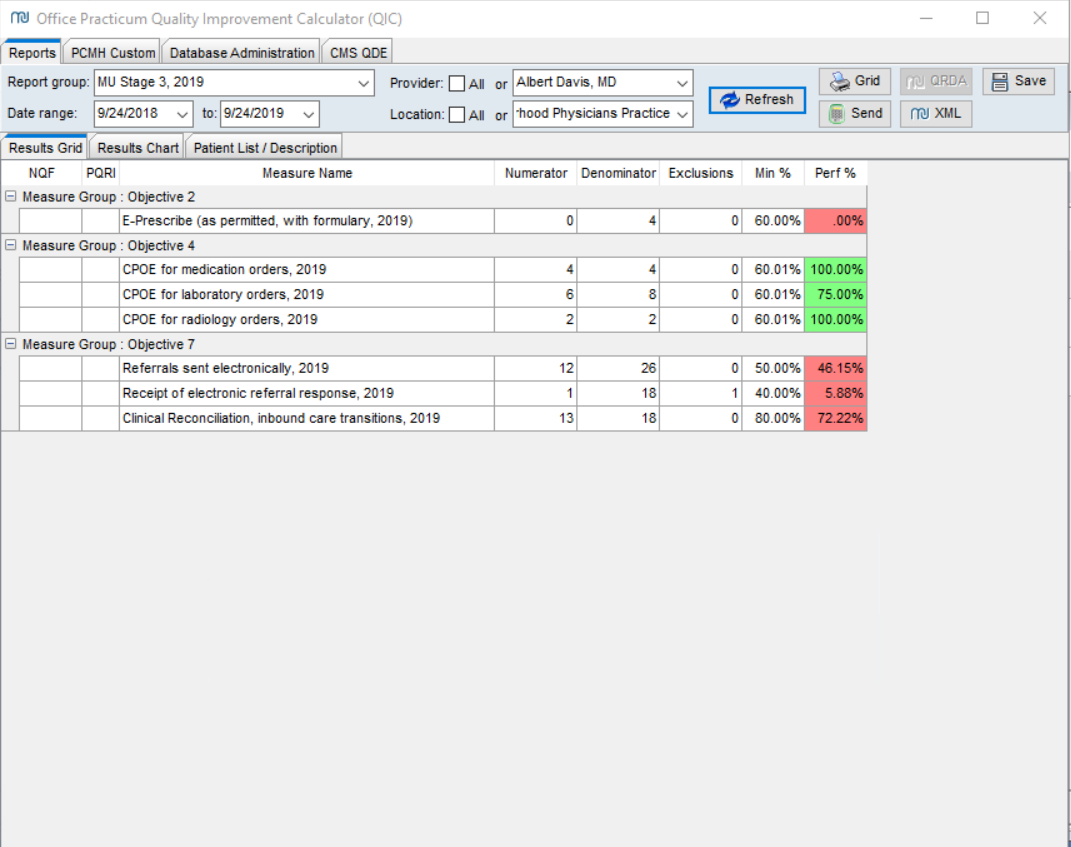Click numerator 6 in laboratory orders row
Screen dimensions: 1071x847
click(536, 294)
